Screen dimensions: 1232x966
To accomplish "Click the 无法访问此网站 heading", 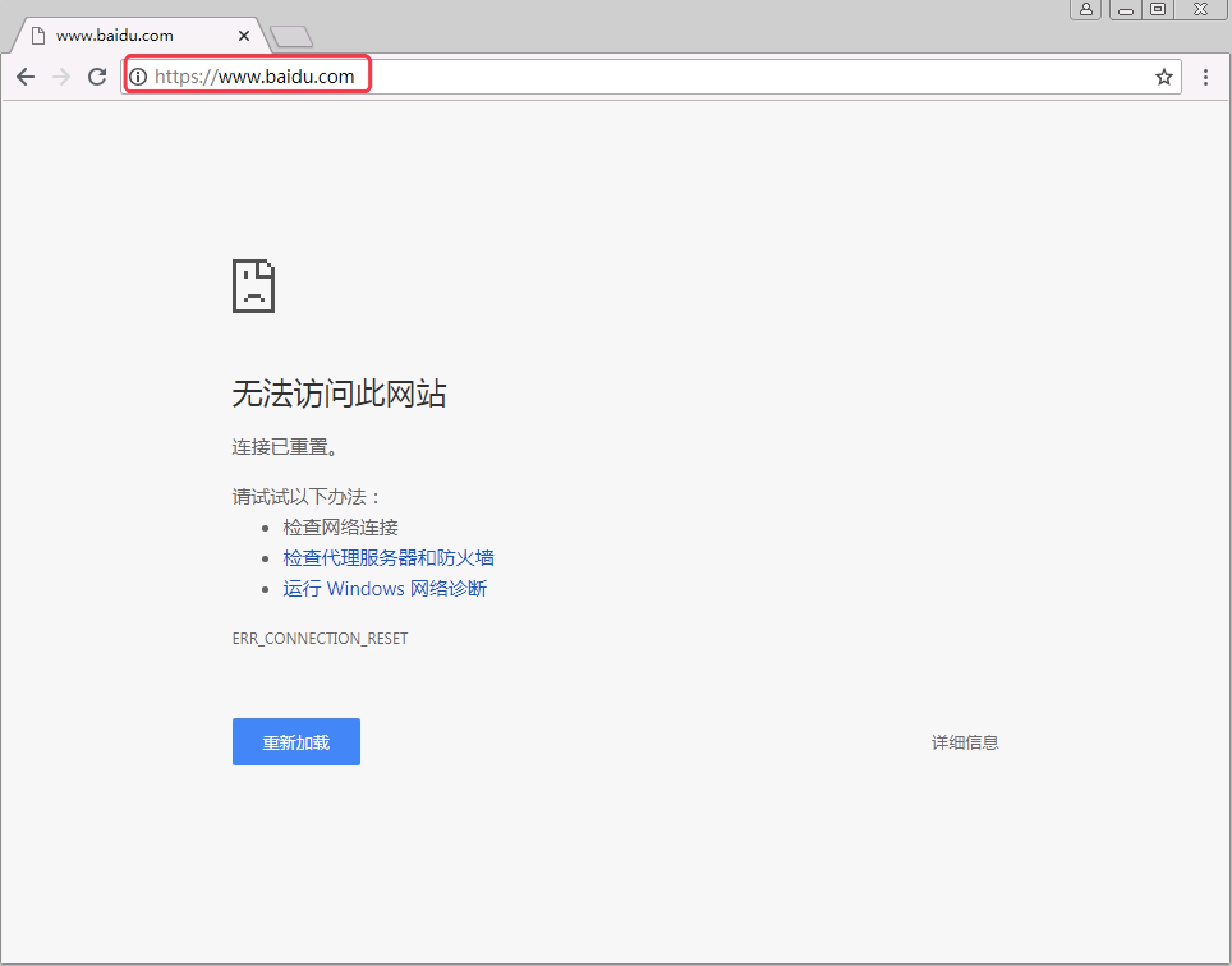I will [x=339, y=393].
